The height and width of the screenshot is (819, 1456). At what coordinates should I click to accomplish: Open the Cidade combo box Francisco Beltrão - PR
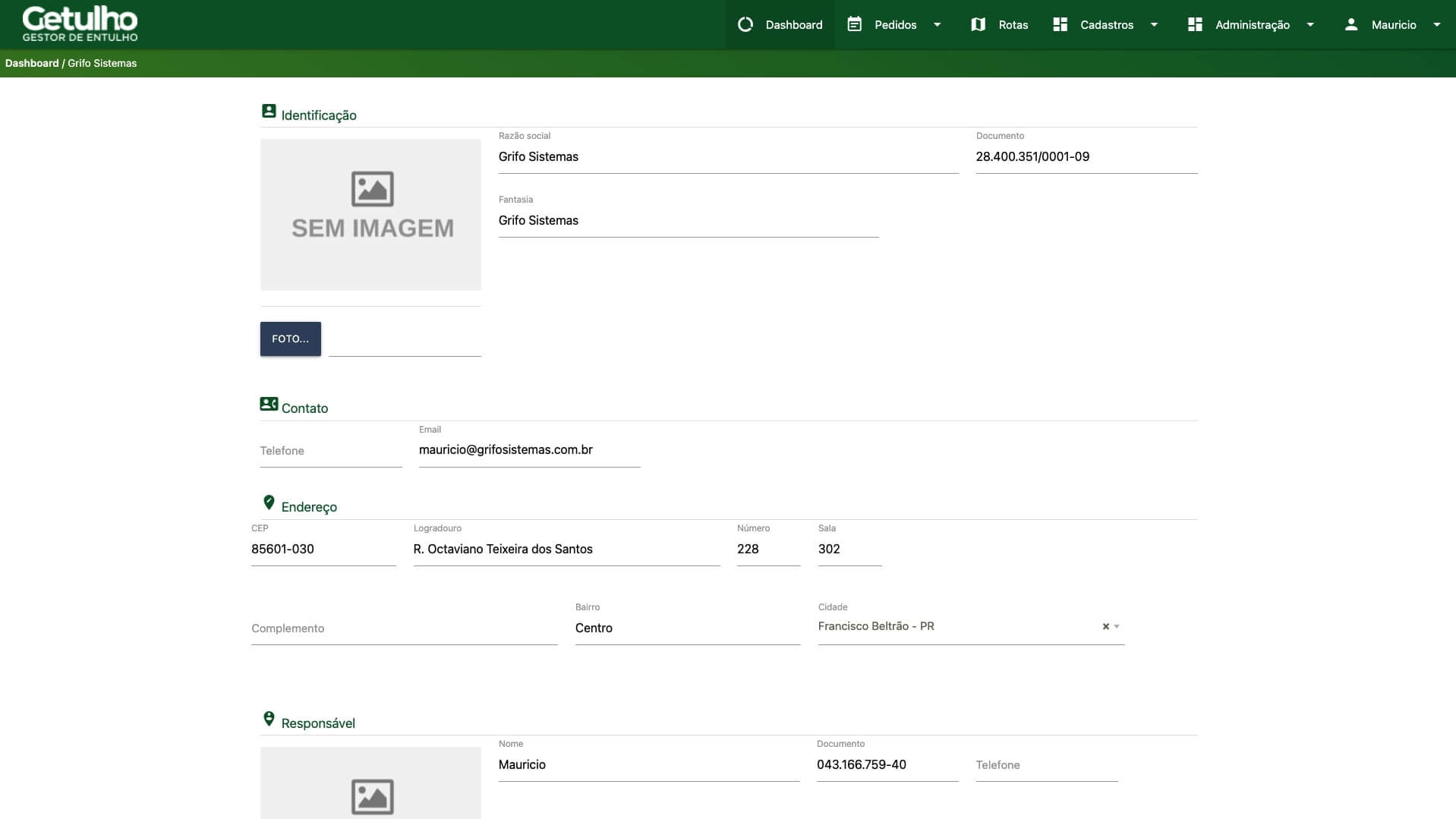971,626
